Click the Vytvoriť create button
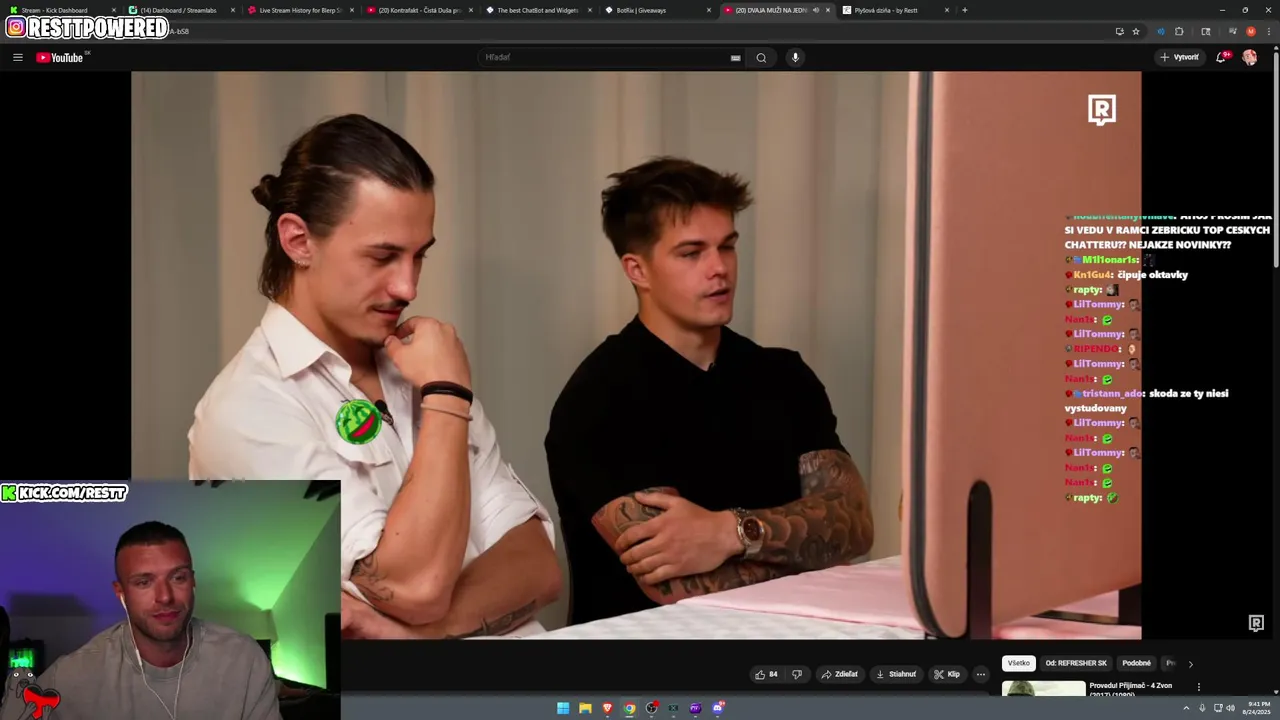 [1179, 57]
